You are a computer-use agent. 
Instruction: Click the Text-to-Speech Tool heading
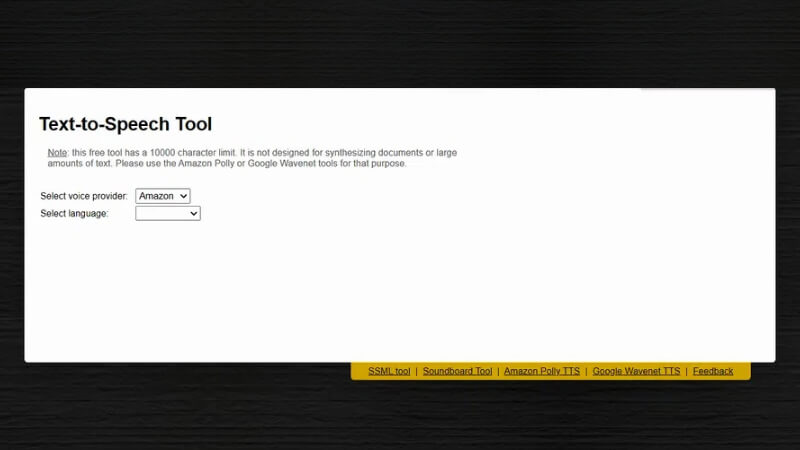(126, 124)
